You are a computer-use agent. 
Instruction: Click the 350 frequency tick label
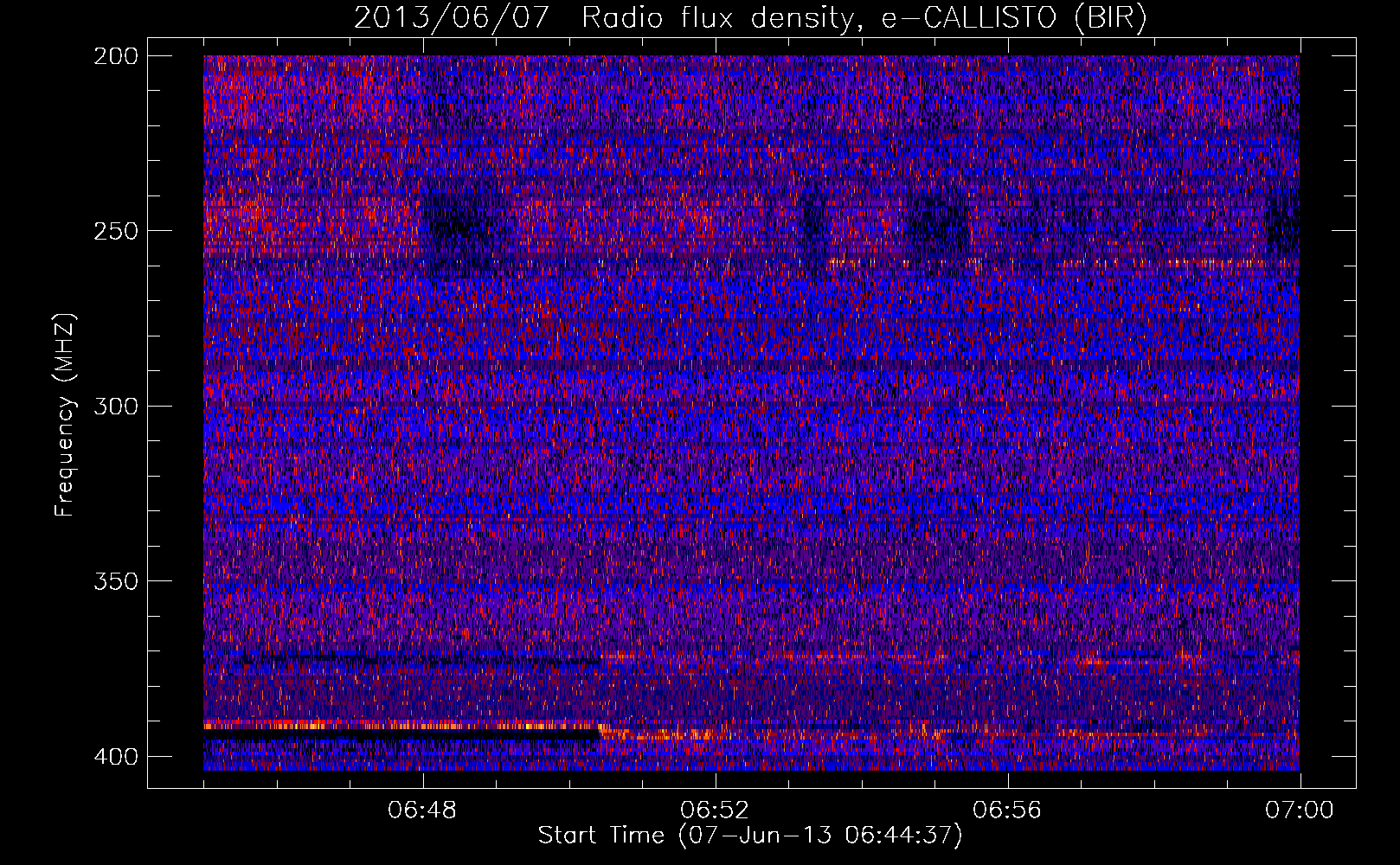[116, 581]
